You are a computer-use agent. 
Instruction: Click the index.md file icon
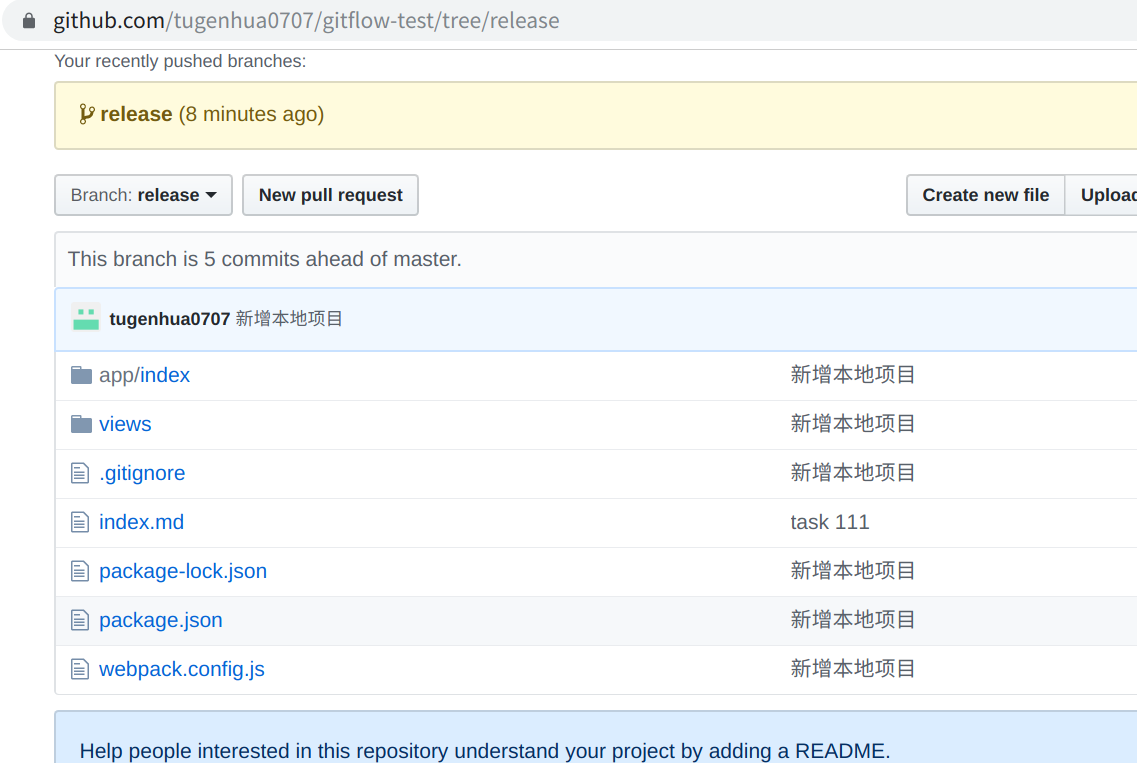click(81, 522)
